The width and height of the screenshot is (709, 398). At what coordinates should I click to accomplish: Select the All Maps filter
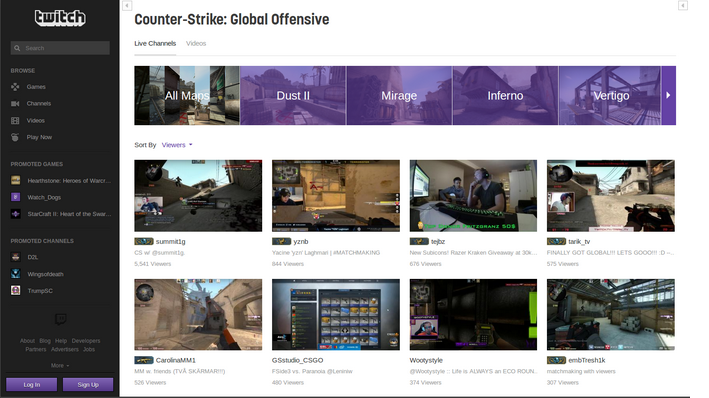[187, 95]
